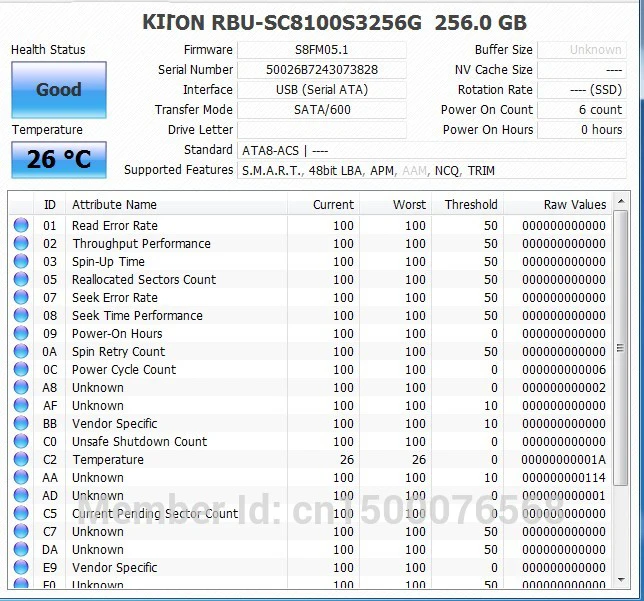Select the Power Cycle Count attribute name
This screenshot has width=644, height=601.
pos(124,370)
